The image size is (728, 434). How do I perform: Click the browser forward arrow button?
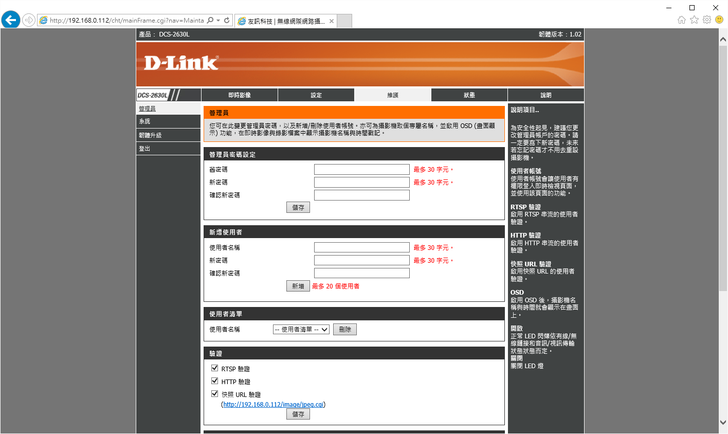(x=29, y=20)
